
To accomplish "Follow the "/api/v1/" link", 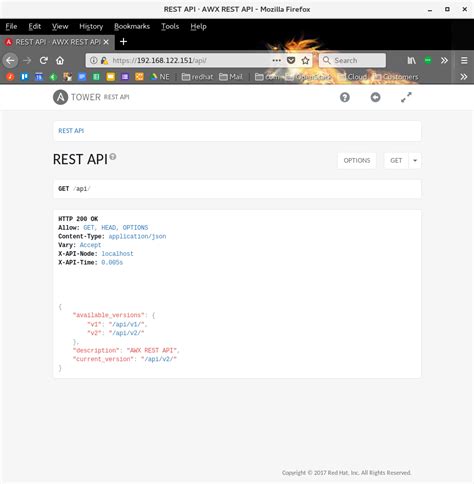I will [127, 324].
